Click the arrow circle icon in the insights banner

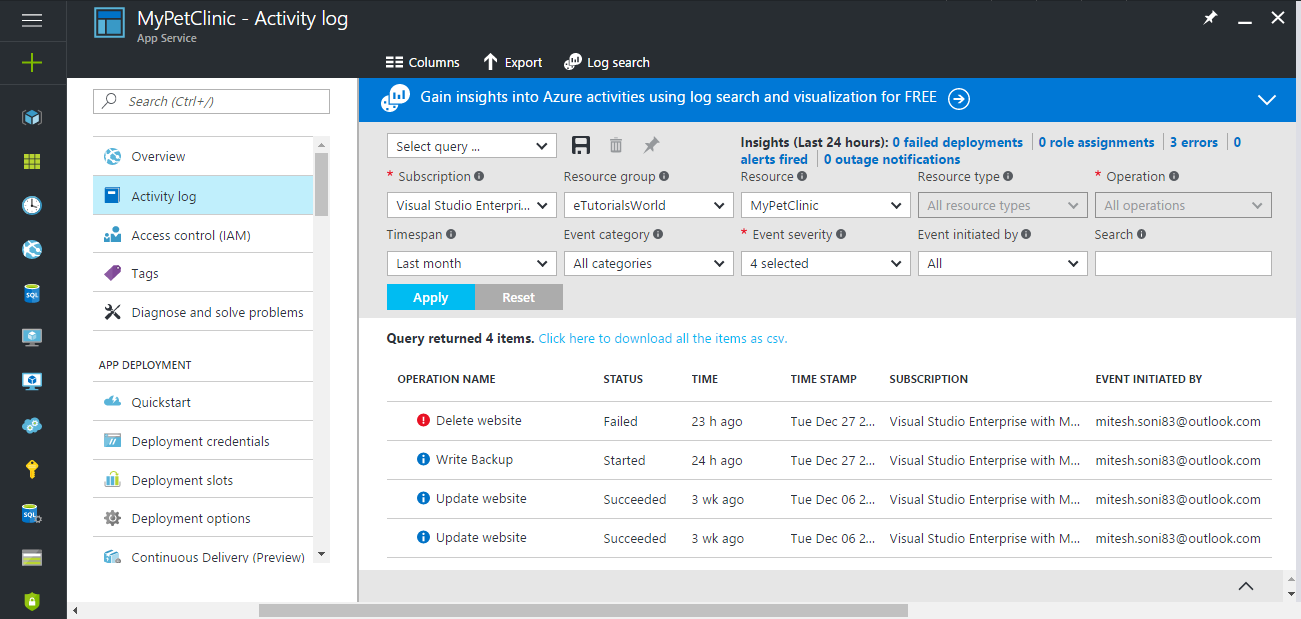click(959, 98)
